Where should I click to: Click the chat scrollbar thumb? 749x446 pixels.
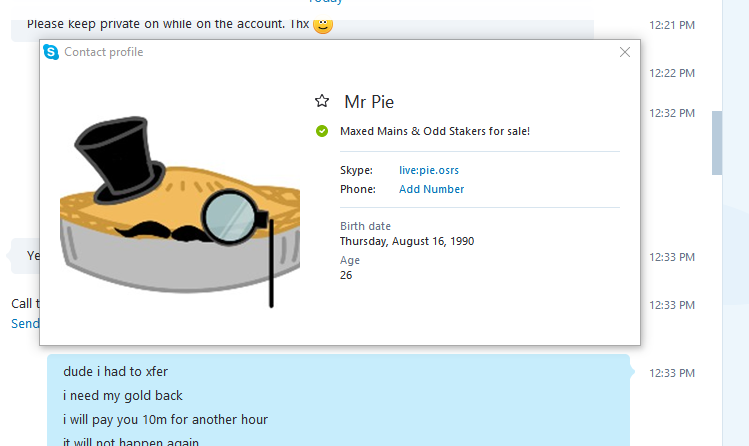(x=717, y=143)
